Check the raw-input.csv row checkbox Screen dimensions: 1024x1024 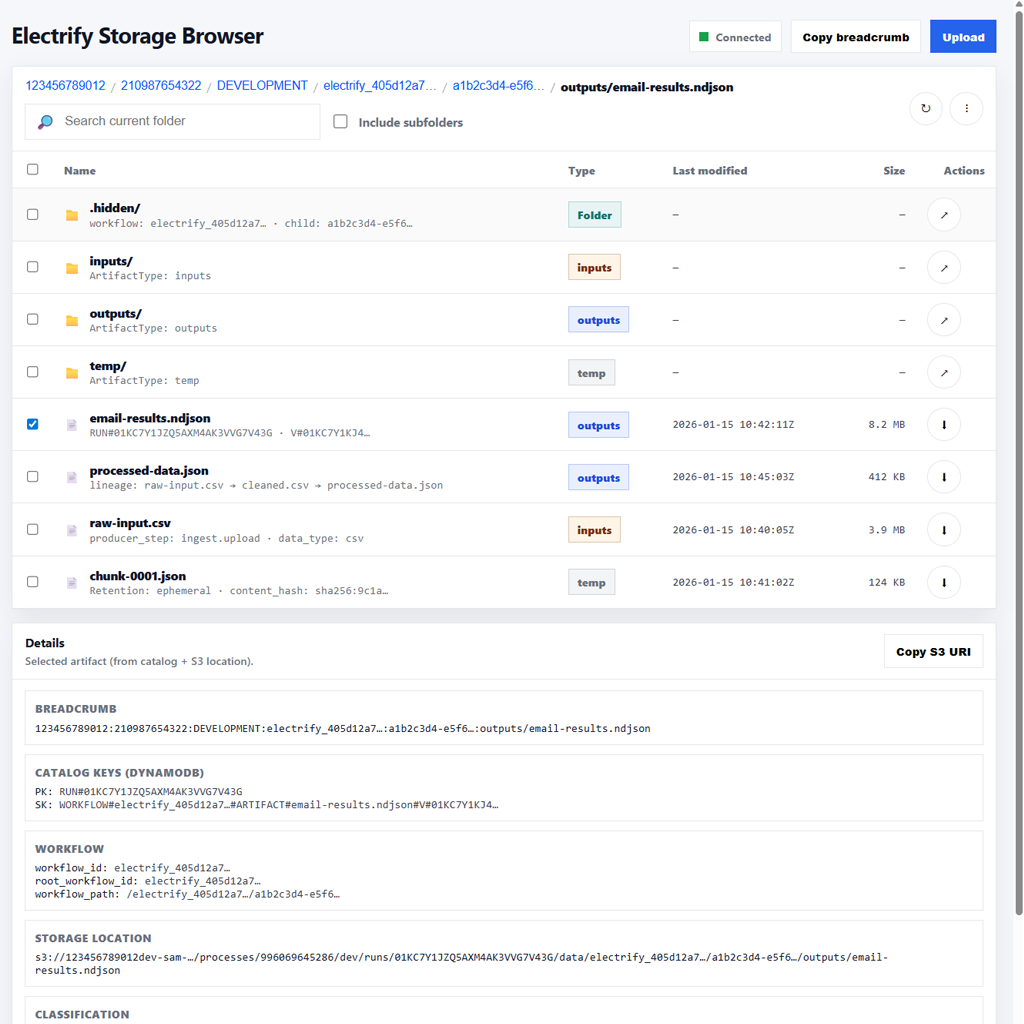click(x=33, y=529)
